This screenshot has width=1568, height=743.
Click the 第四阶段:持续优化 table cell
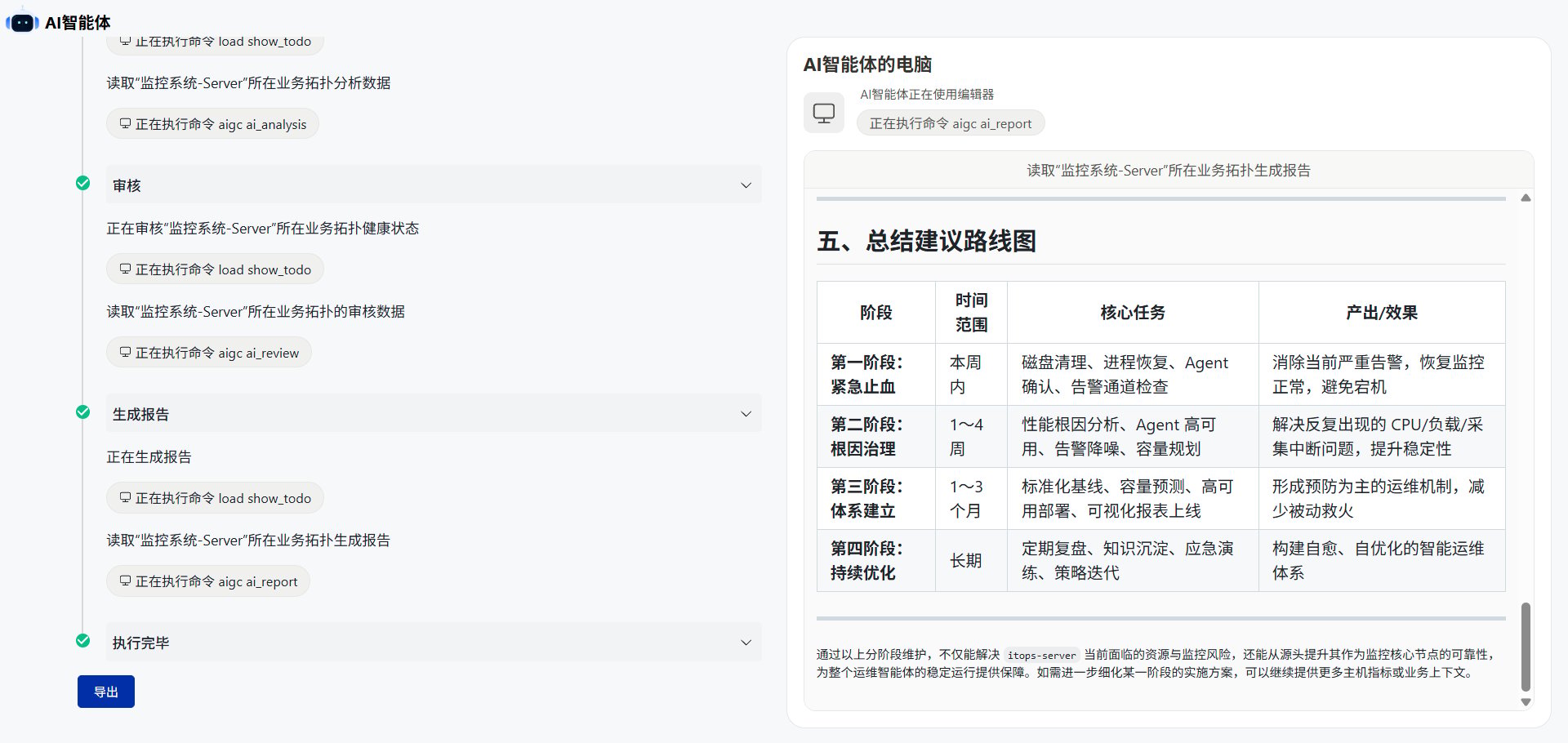[x=876, y=560]
